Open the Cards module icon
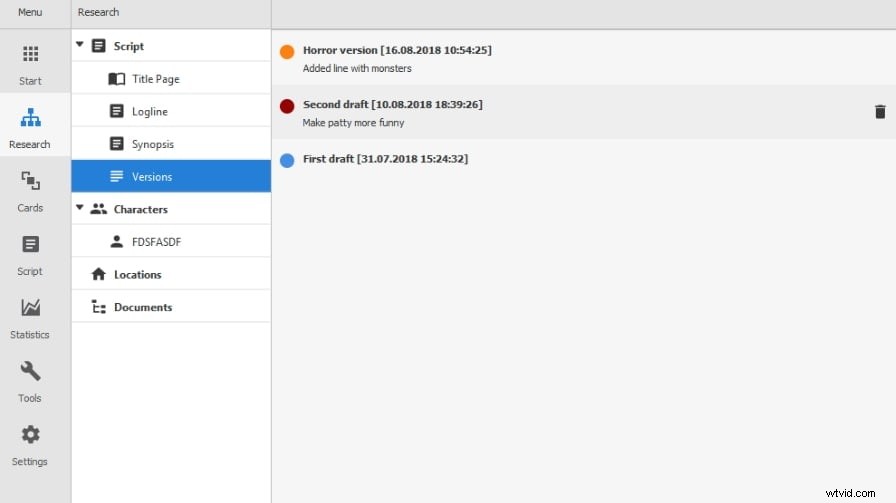The height and width of the screenshot is (503, 896). 30,181
